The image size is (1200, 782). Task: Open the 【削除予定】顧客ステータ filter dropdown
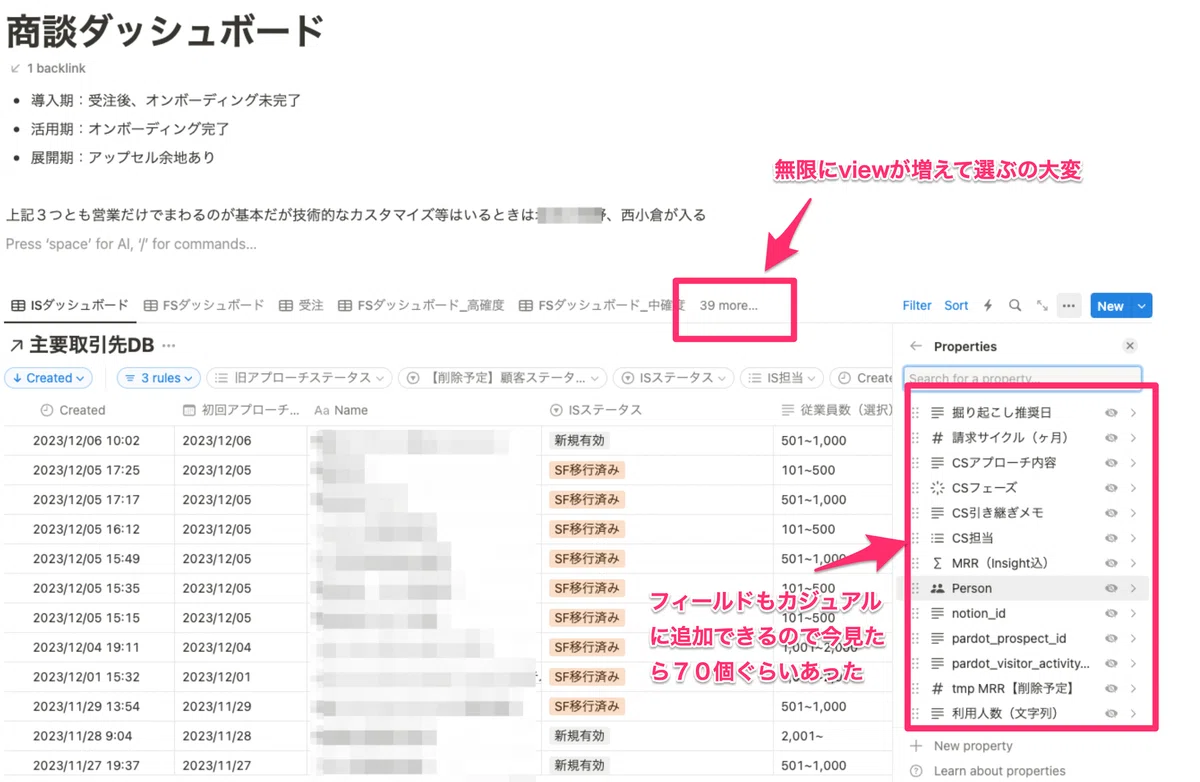tap(503, 378)
